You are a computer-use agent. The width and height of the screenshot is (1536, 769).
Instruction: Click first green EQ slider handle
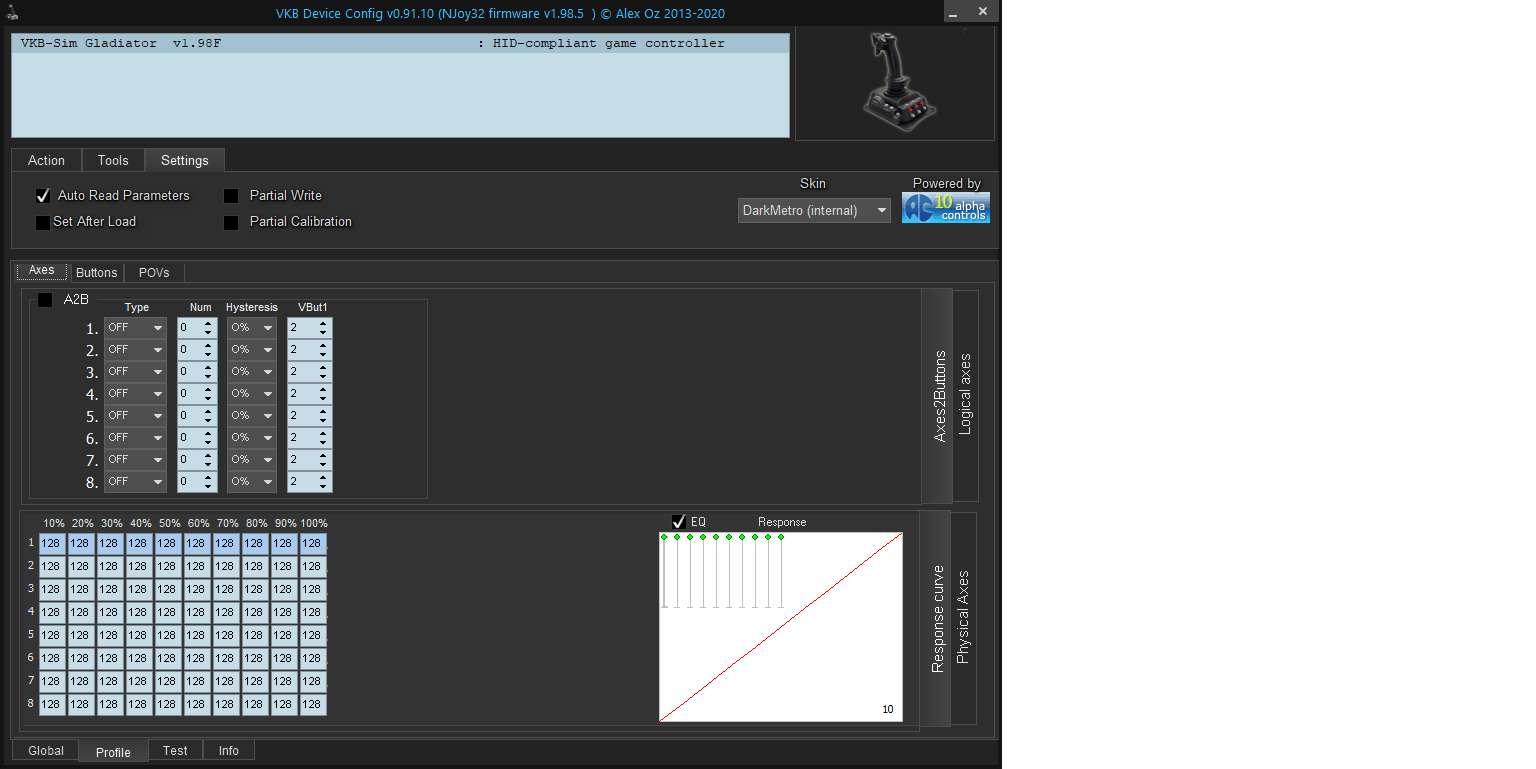(664, 537)
